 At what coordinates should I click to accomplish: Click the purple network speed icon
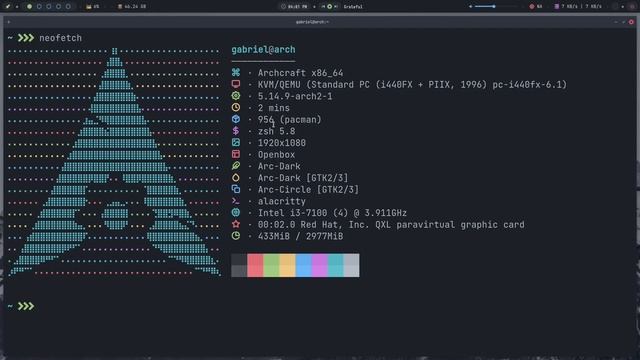click(x=556, y=7)
